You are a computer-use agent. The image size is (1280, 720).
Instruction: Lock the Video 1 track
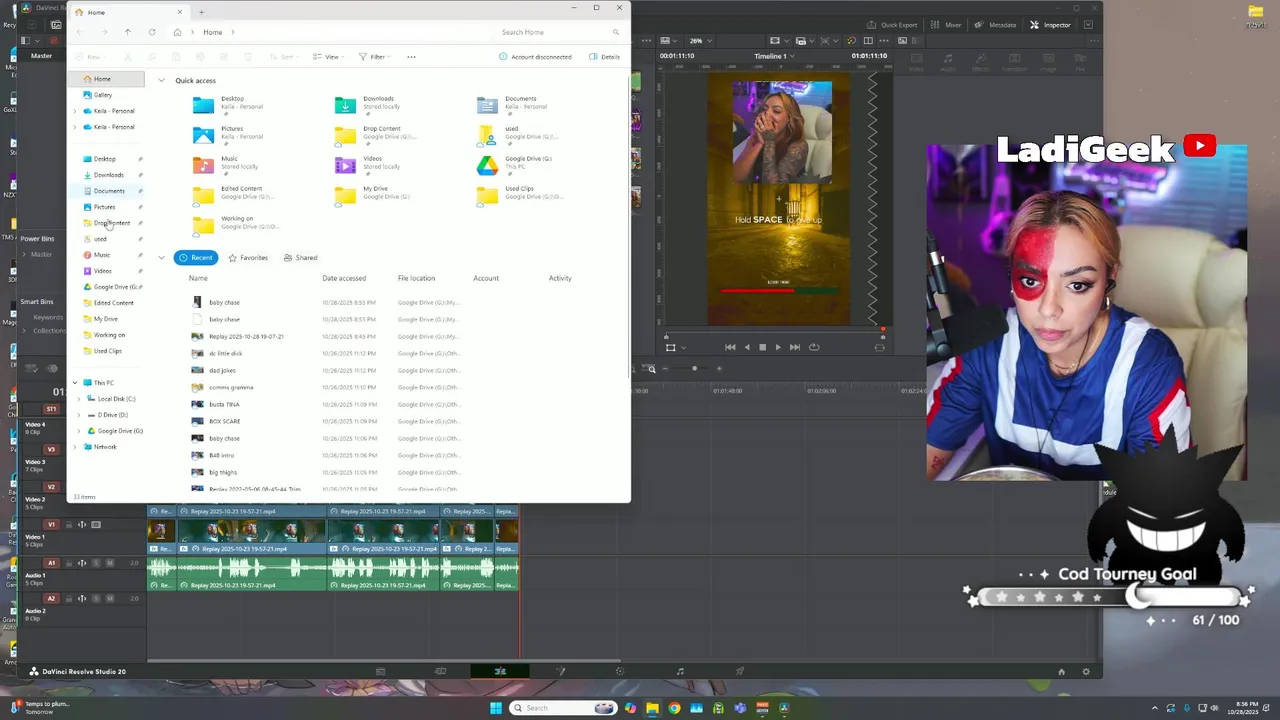pyautogui.click(x=69, y=525)
